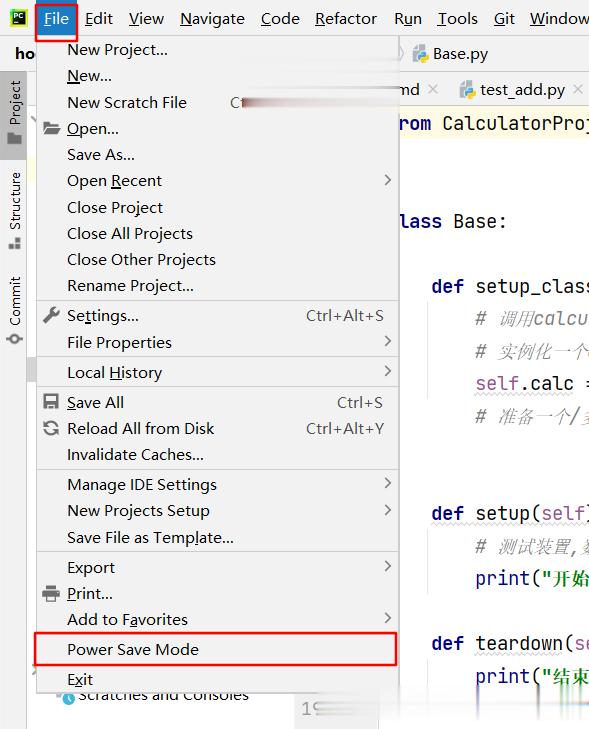Close the test_add.py editor tab

tap(578, 89)
